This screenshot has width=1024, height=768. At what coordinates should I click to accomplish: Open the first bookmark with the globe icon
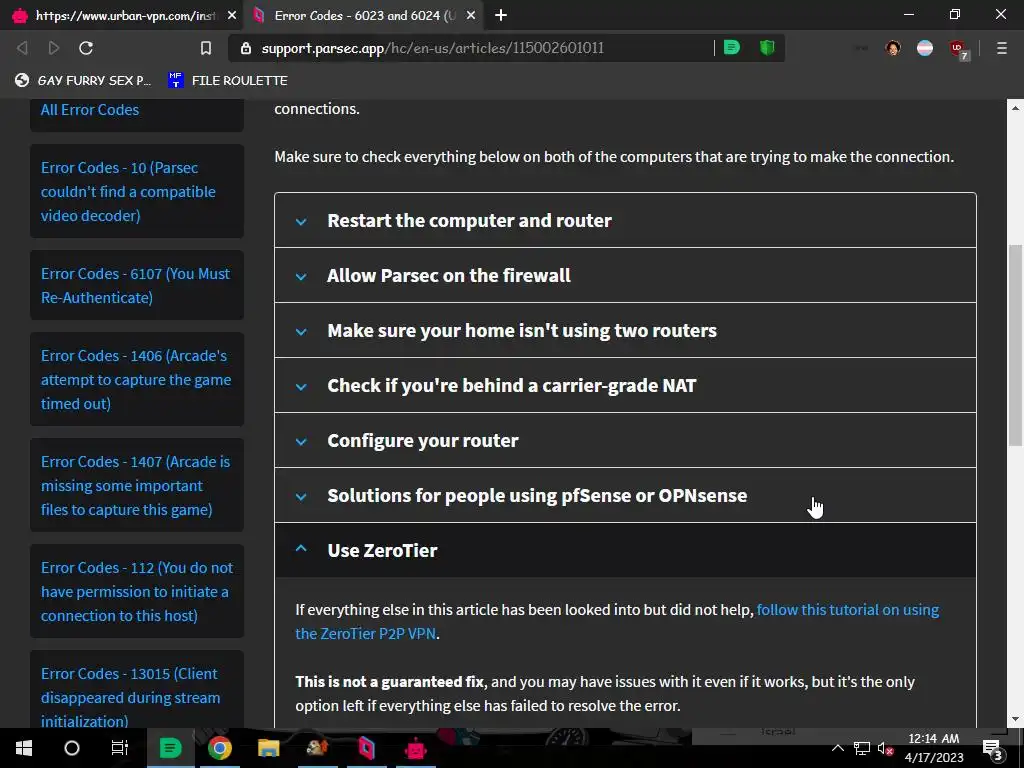tap(83, 80)
